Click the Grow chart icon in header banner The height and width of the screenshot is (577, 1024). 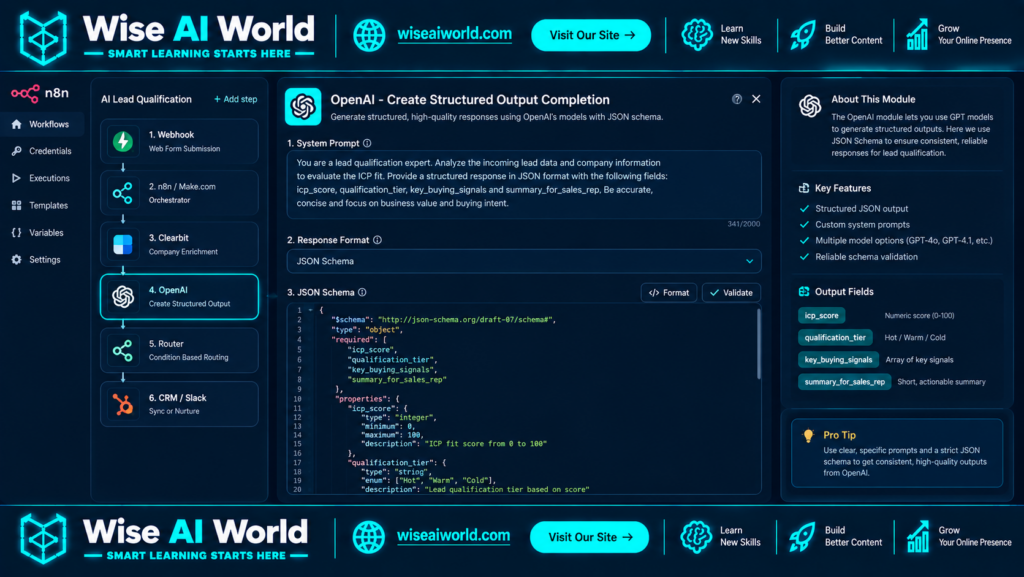(917, 35)
